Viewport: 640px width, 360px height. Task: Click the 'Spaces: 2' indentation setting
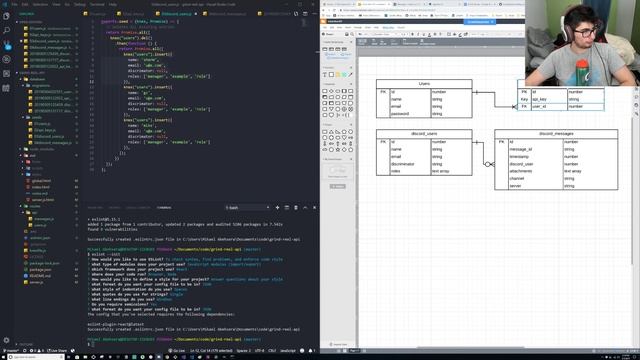coord(244,351)
